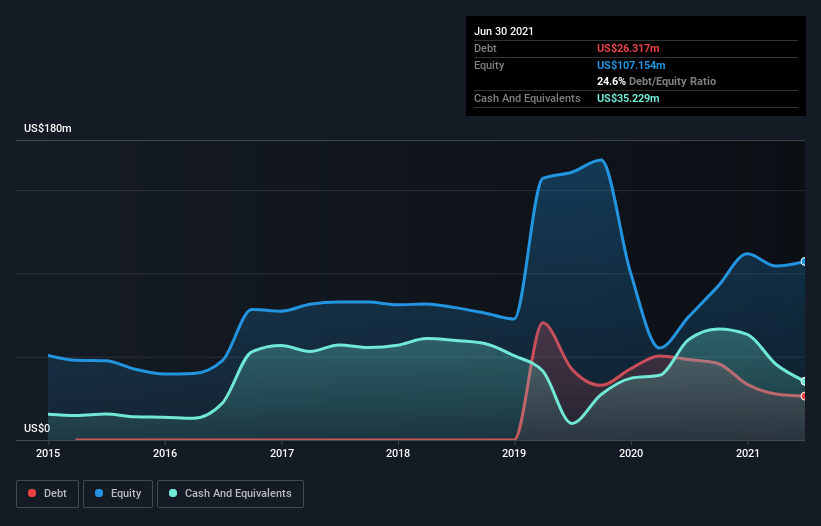The width and height of the screenshot is (821, 526).
Task: Toggle the Debt legend button
Action: [x=47, y=494]
